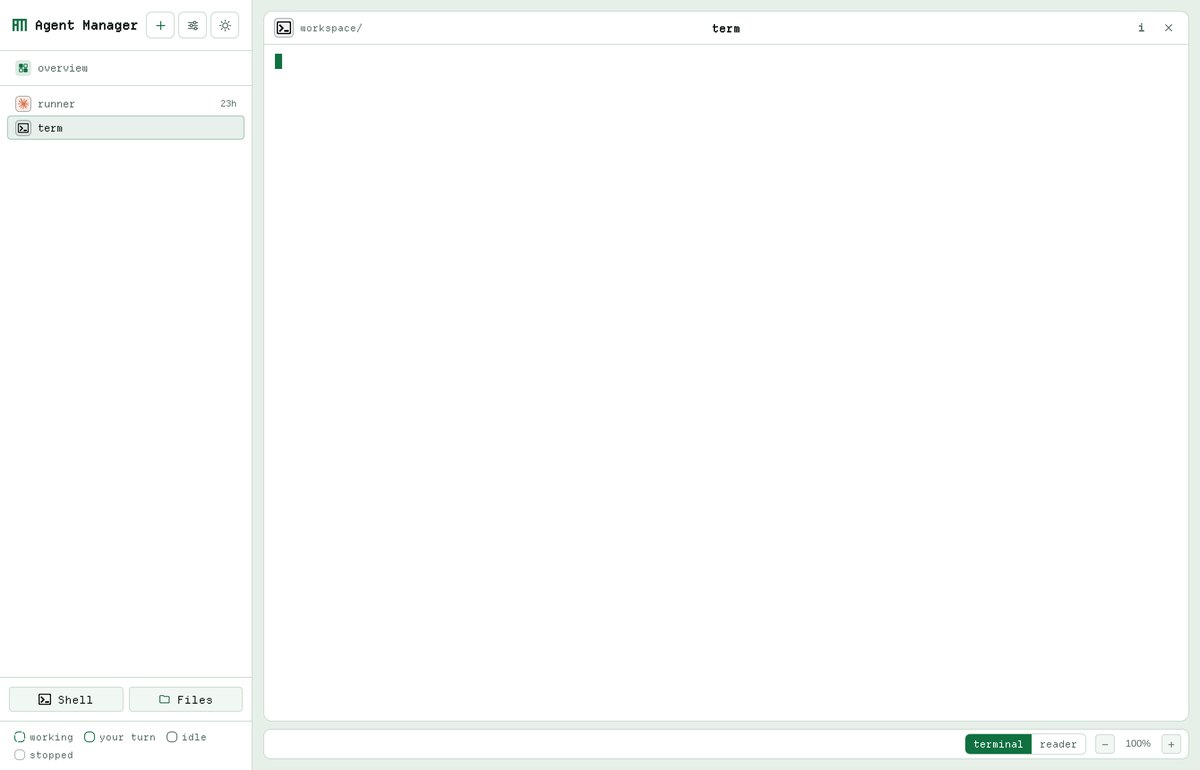1200x770 pixels.
Task: Switch to reader view tab
Action: (1058, 744)
